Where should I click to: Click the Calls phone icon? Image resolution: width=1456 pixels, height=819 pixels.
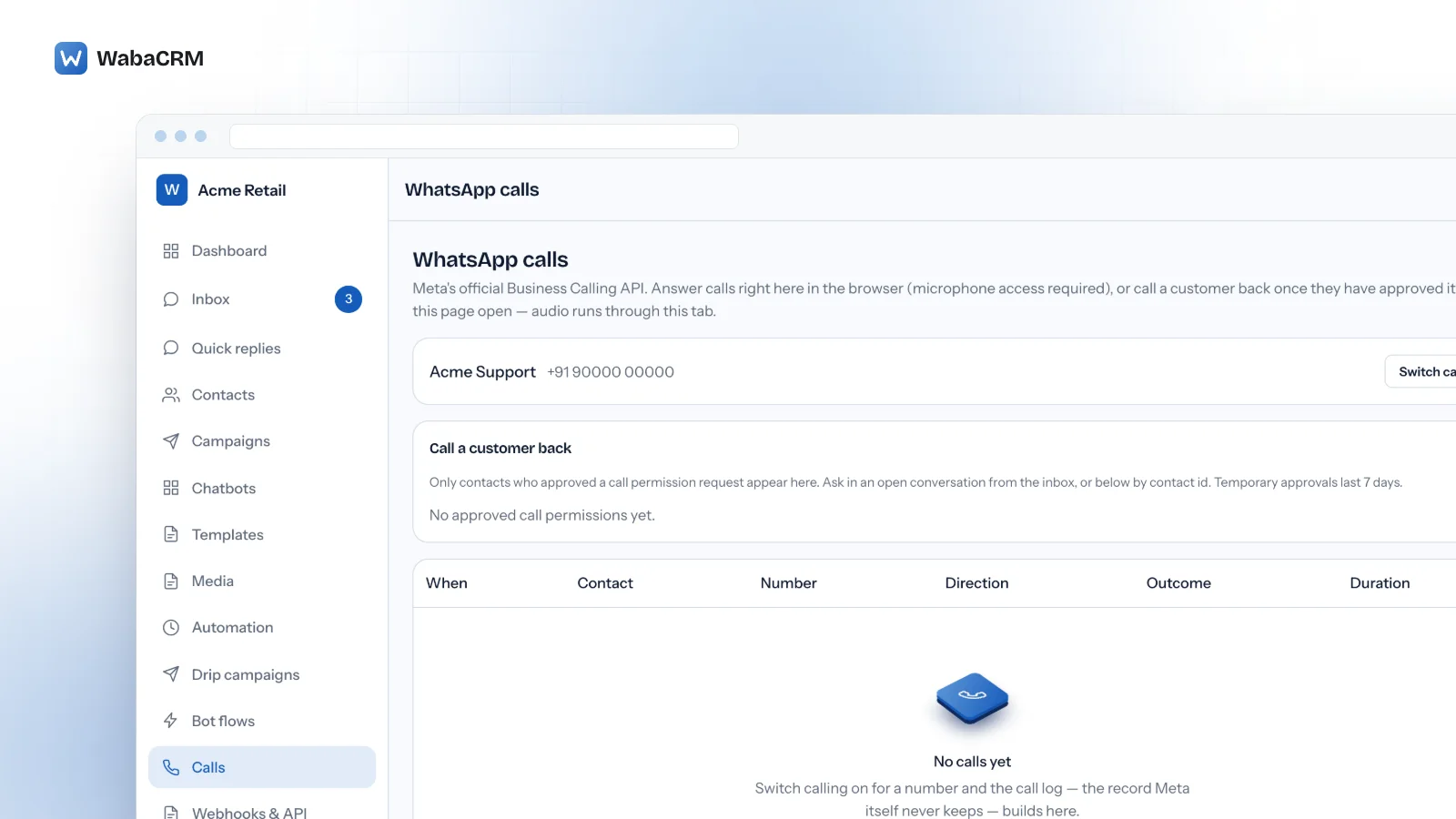[171, 767]
